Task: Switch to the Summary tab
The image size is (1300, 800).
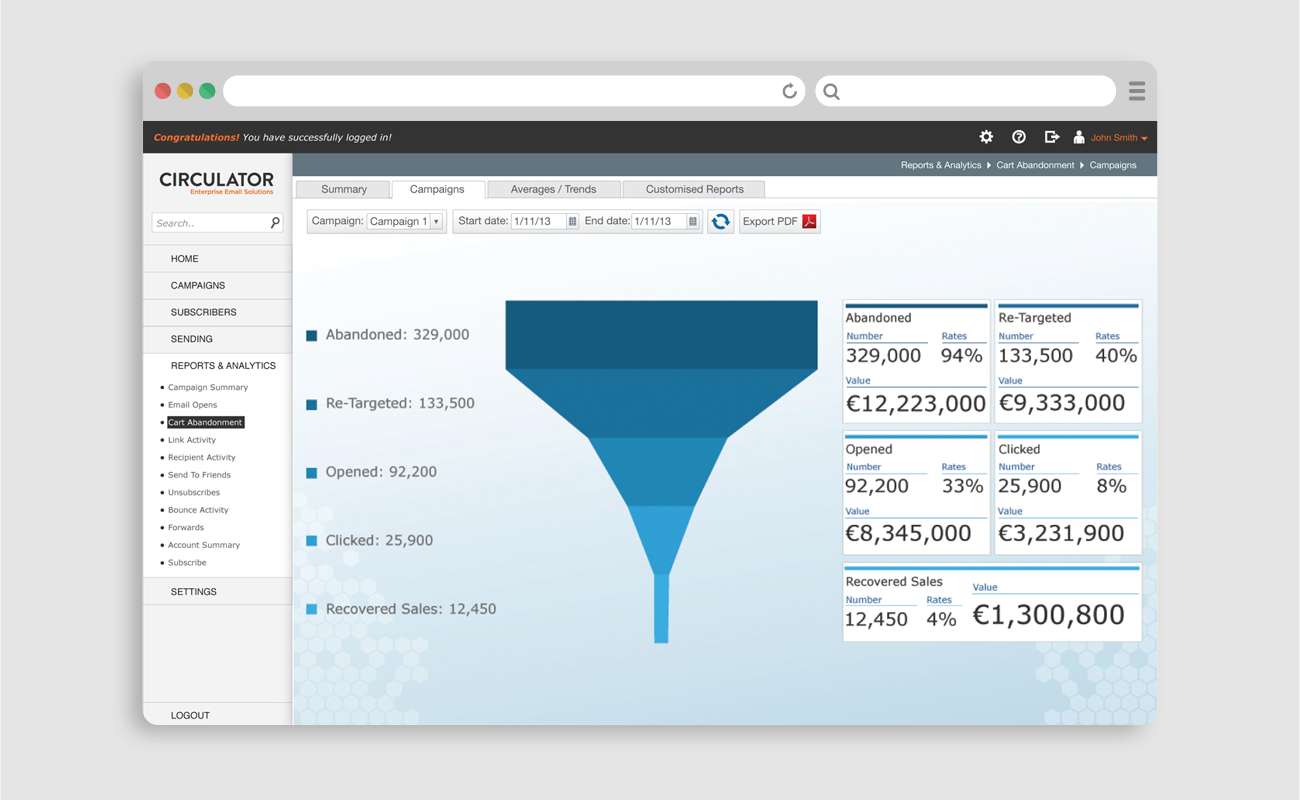Action: coord(344,189)
